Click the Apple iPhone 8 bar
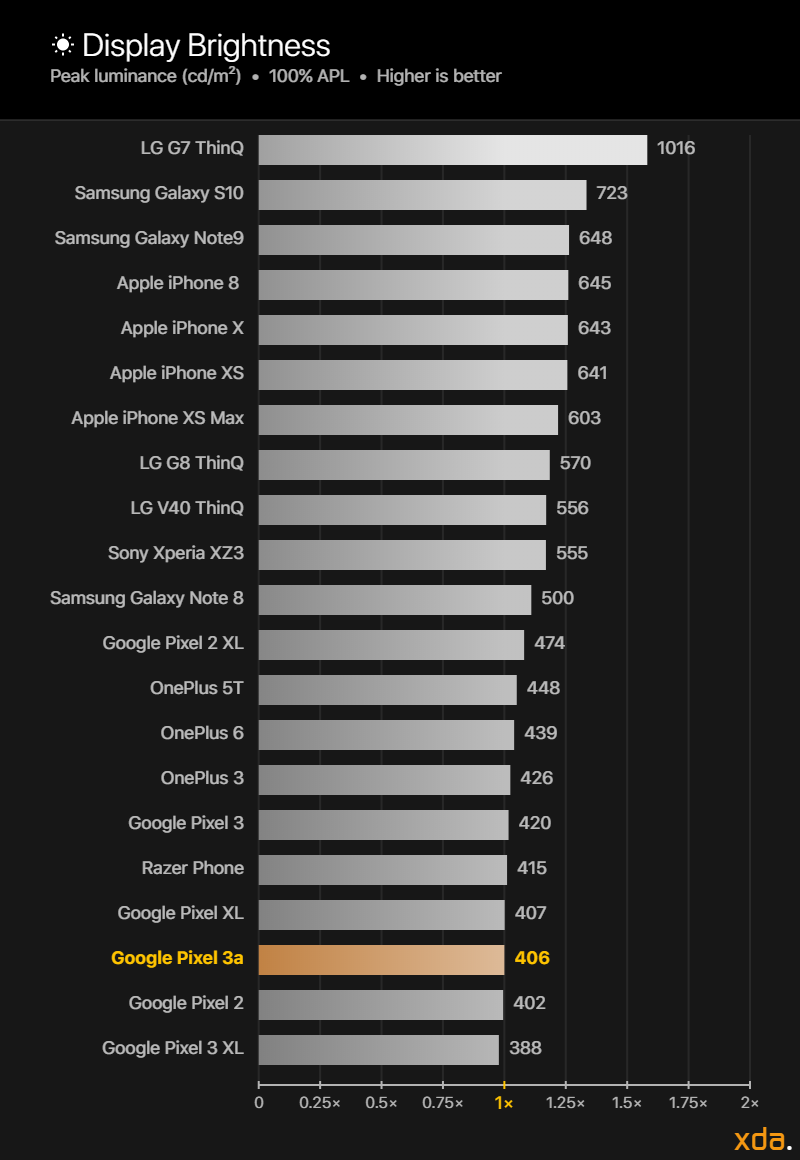This screenshot has width=800, height=1160. click(413, 285)
